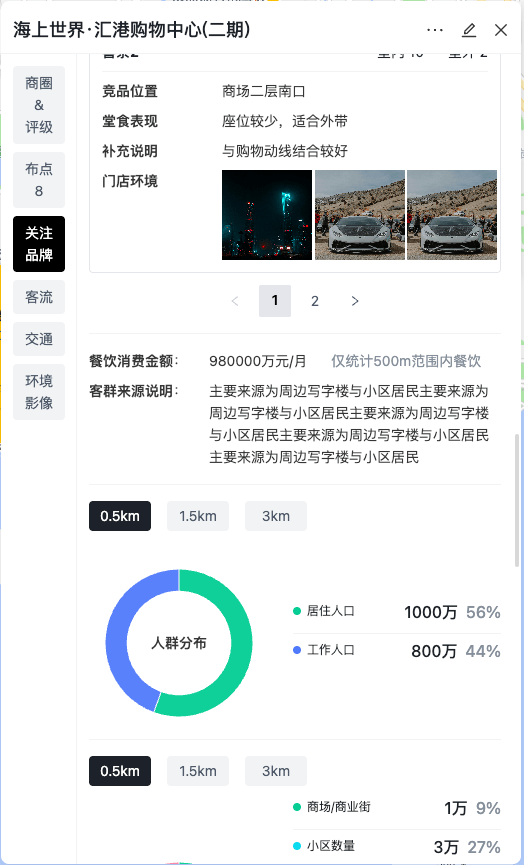The image size is (524, 865).
Task: Click the panel's vertical scrollbar thumb
Action: (x=517, y=500)
